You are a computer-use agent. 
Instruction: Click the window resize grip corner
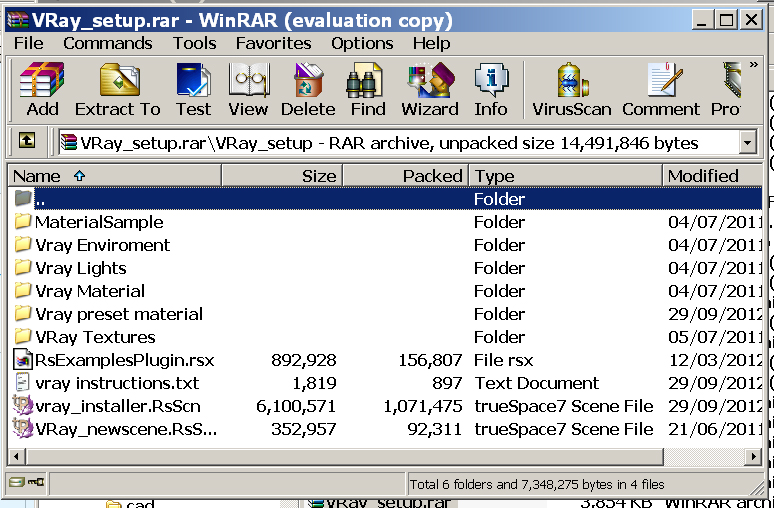[756, 488]
